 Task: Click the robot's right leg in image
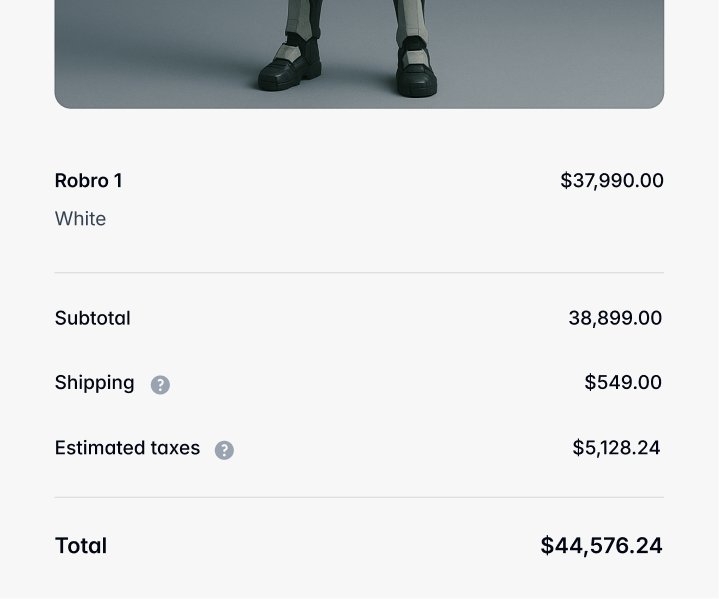click(x=410, y=18)
